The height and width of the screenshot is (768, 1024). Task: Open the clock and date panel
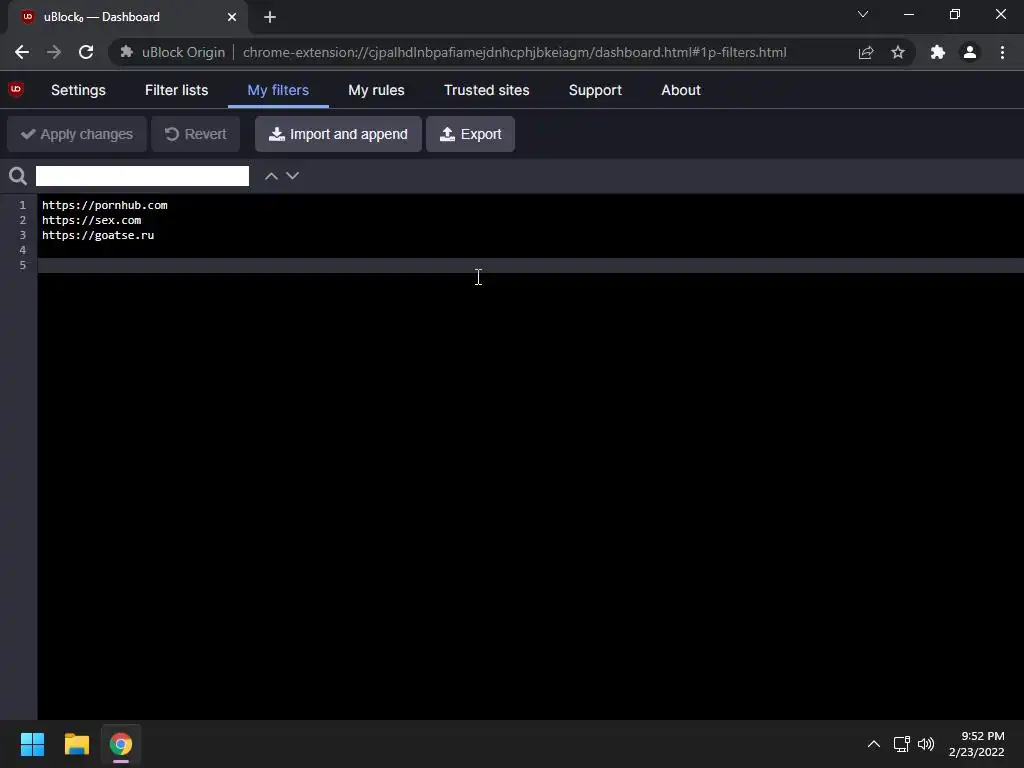pyautogui.click(x=976, y=744)
